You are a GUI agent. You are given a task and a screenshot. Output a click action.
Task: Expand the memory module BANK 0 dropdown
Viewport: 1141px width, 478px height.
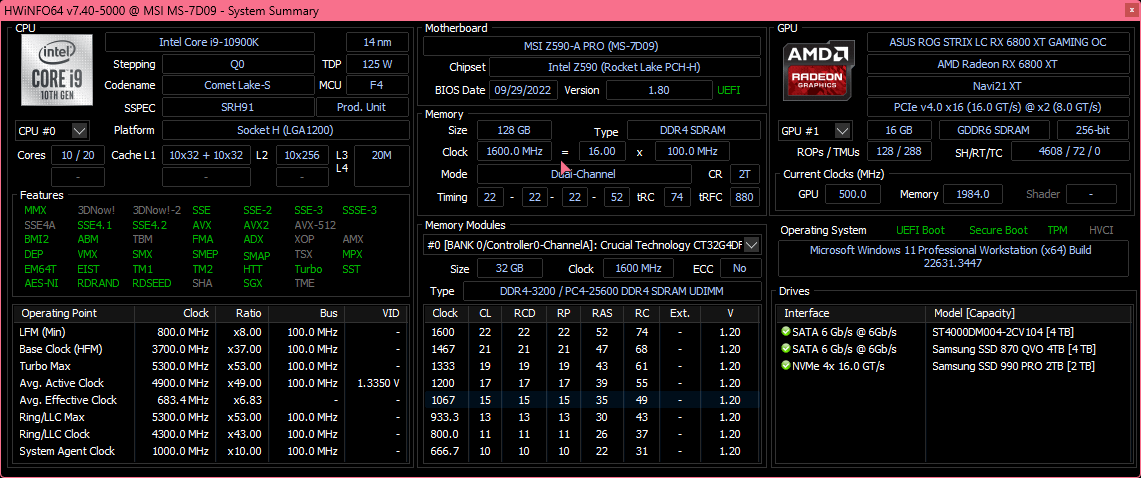click(752, 245)
